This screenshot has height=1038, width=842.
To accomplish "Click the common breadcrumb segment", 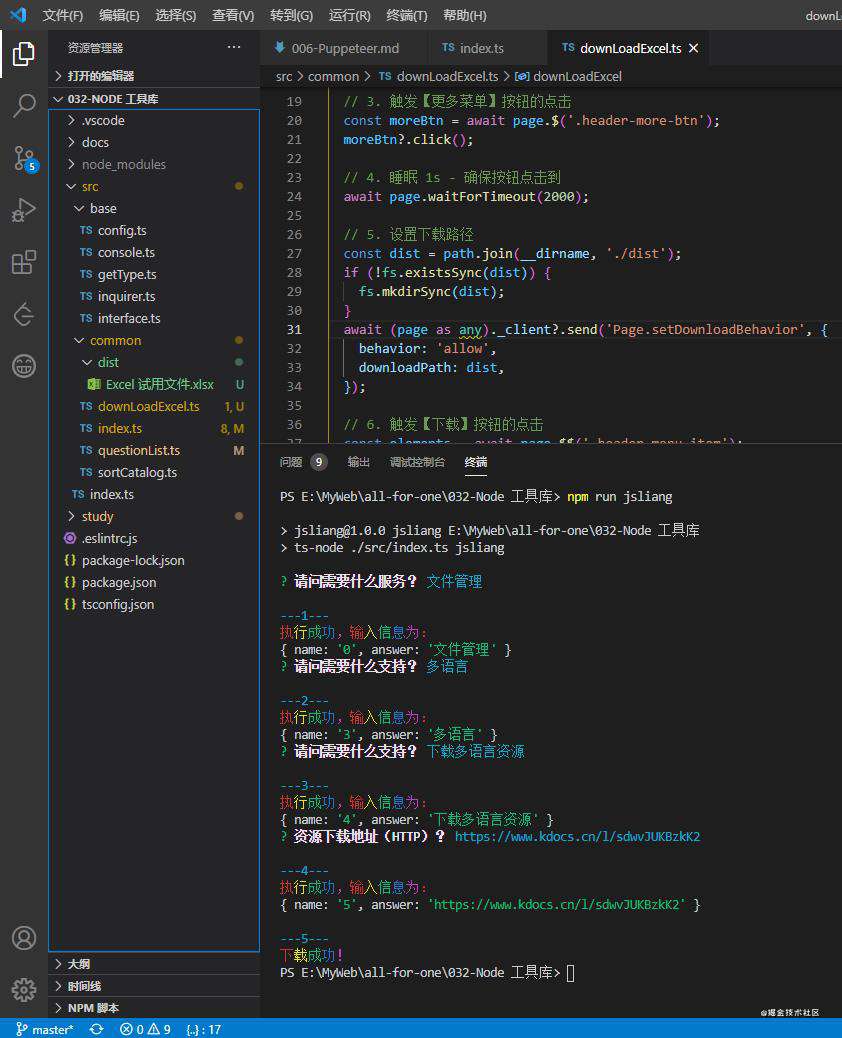I will 333,76.
